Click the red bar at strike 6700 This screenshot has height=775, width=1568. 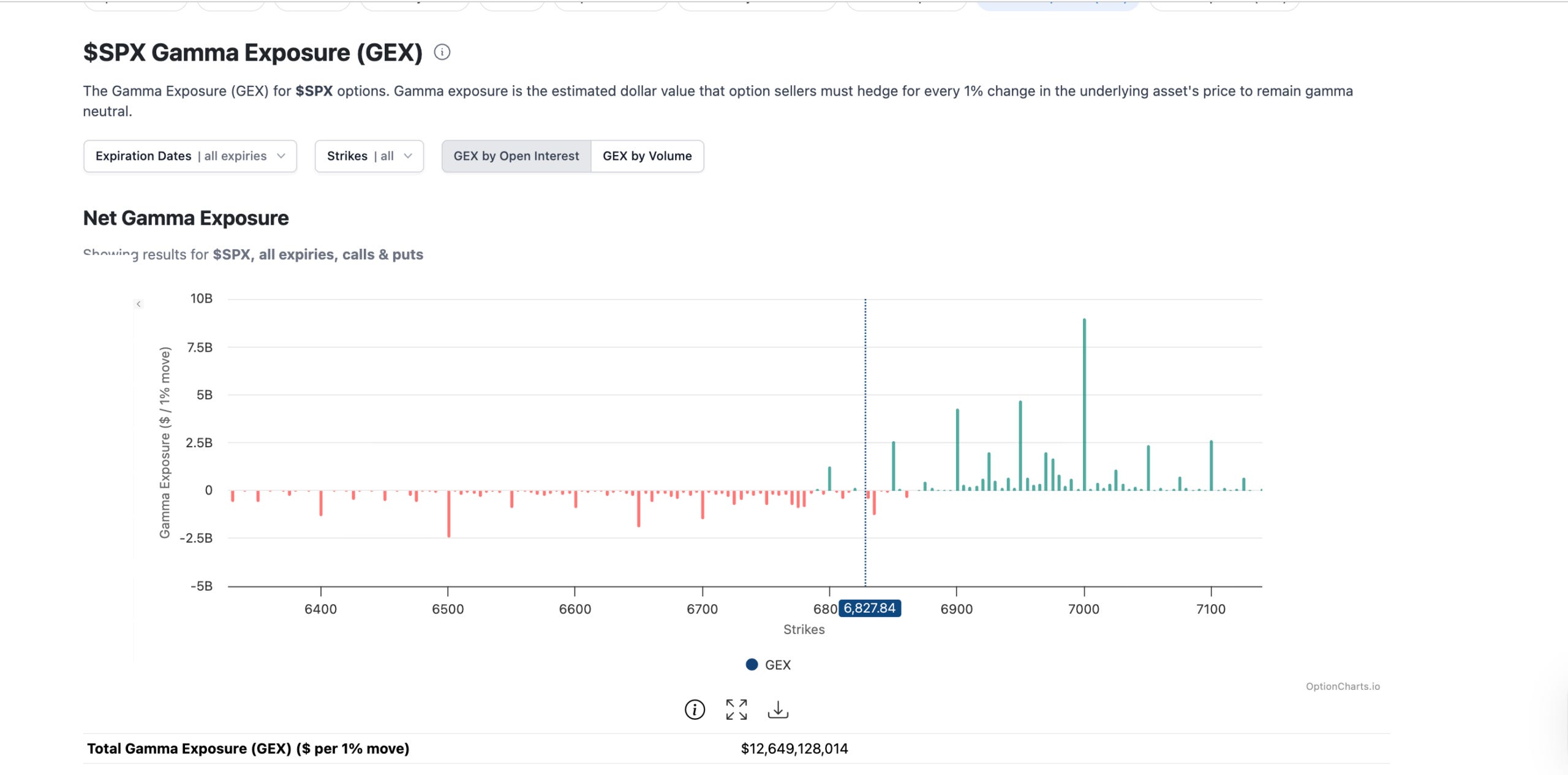[703, 504]
